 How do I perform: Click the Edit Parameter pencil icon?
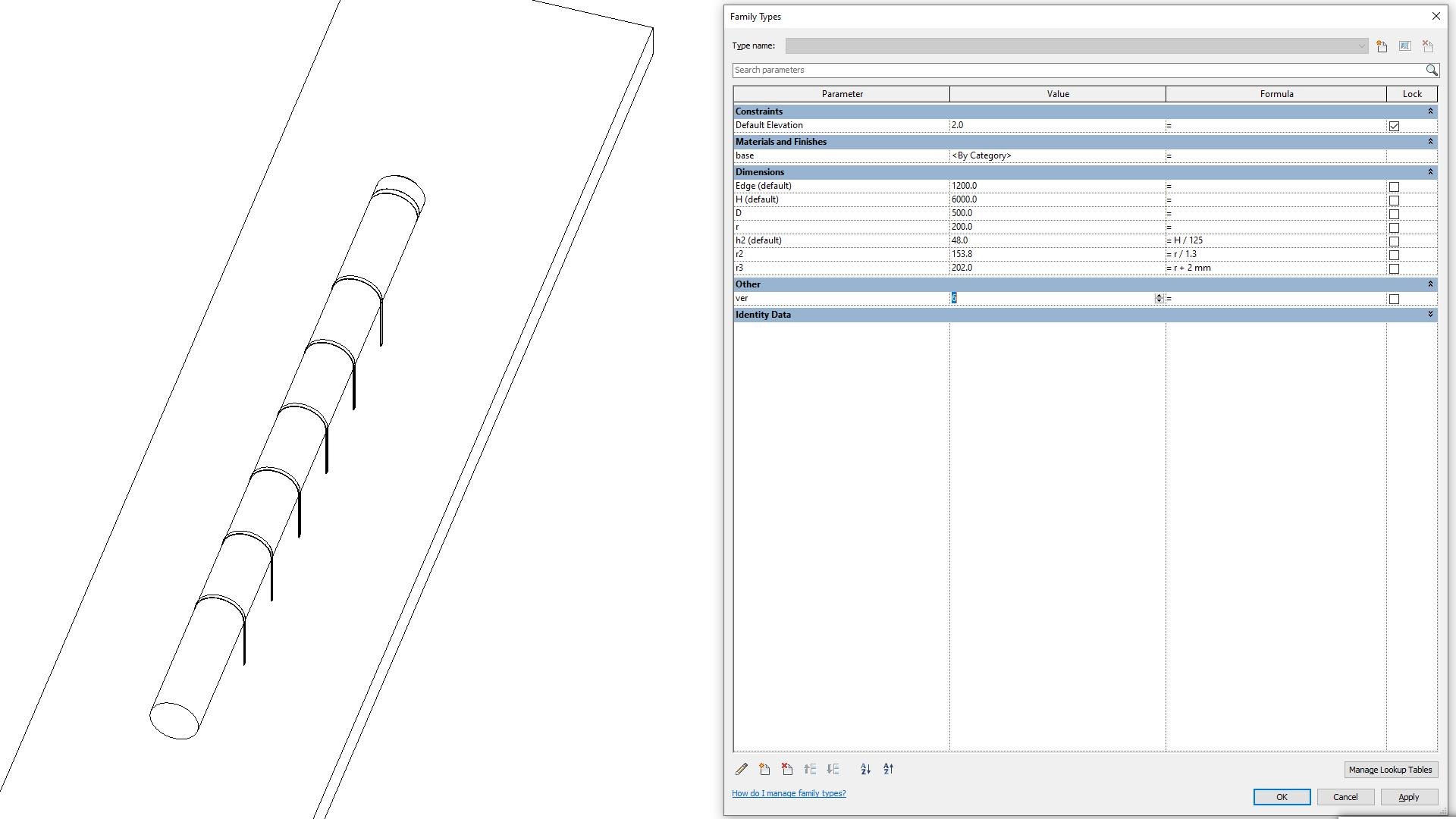pos(742,769)
